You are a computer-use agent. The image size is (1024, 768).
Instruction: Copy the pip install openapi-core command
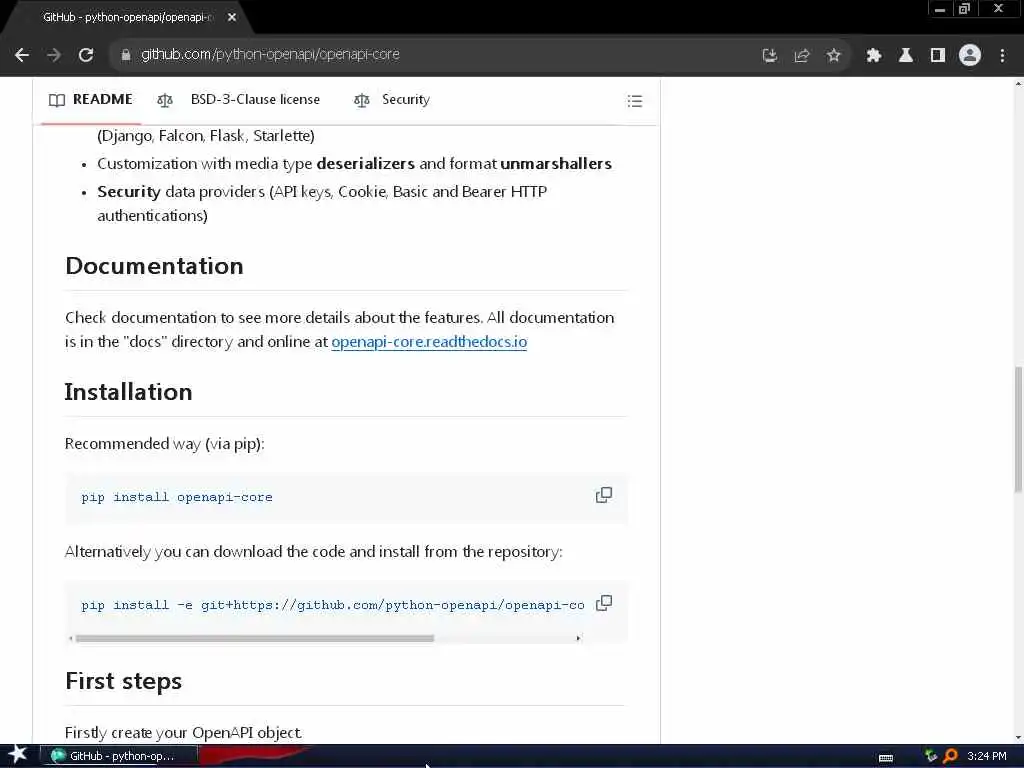click(604, 495)
